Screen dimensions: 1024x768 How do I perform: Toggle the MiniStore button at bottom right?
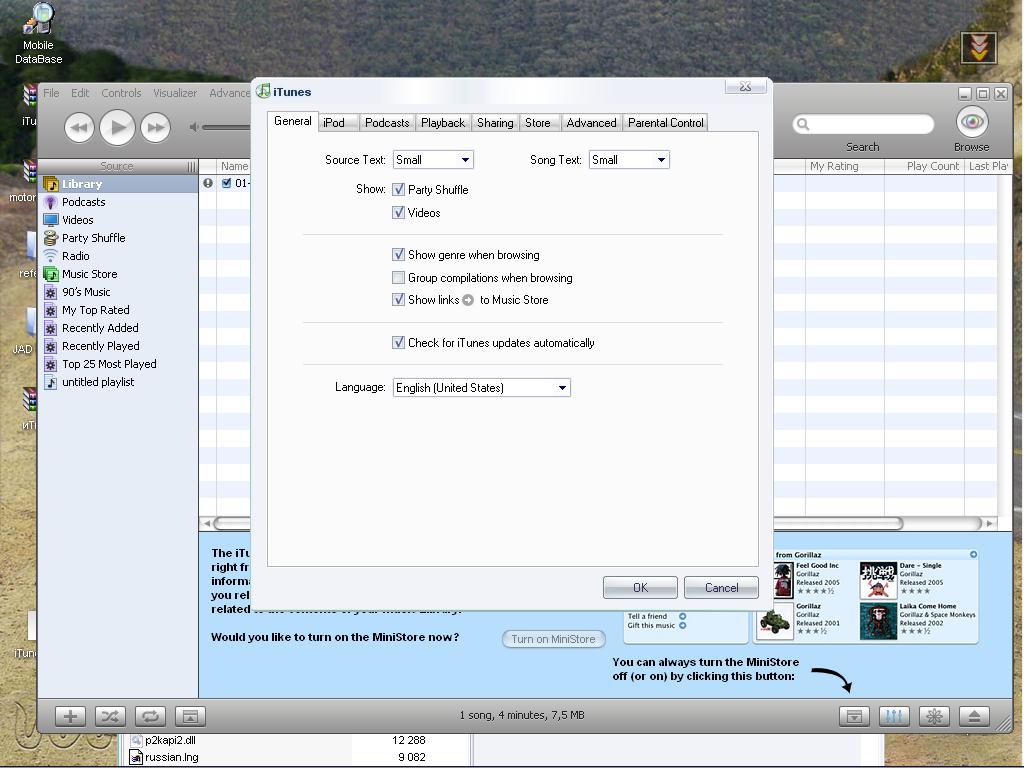pyautogui.click(x=854, y=716)
